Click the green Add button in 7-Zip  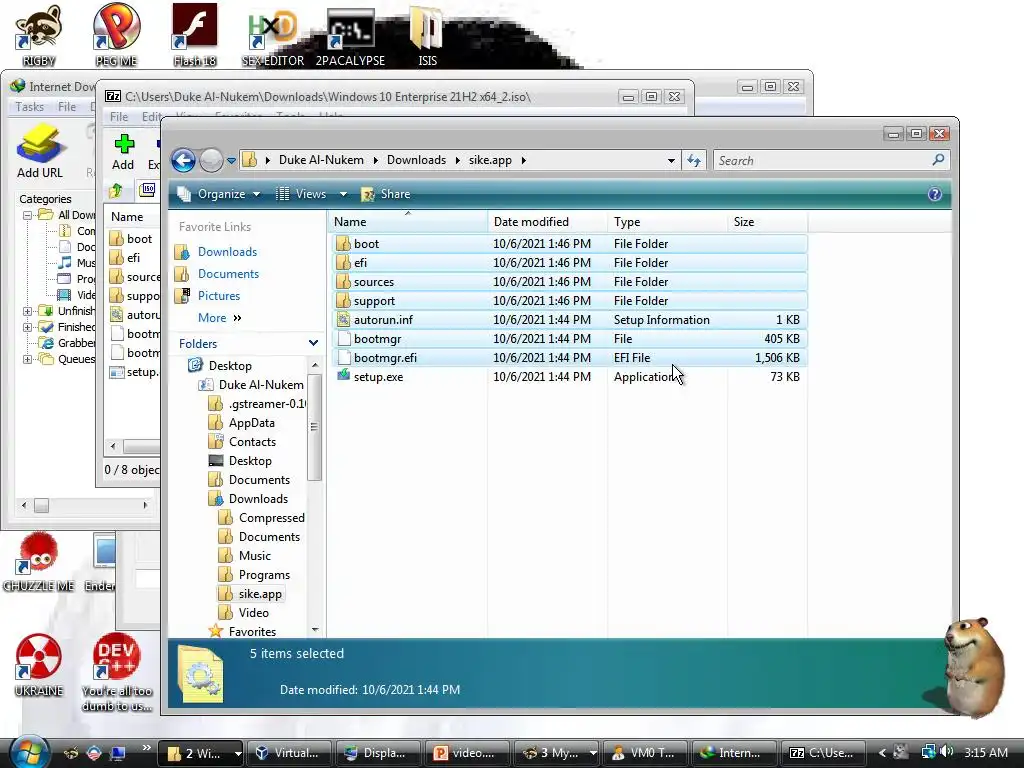pos(123,152)
